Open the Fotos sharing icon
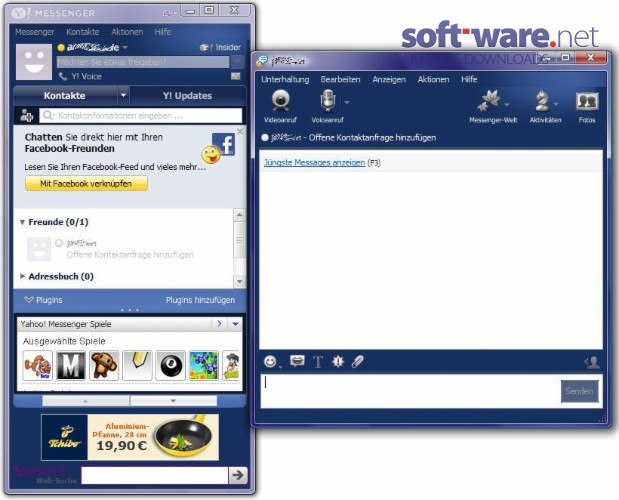 587,102
